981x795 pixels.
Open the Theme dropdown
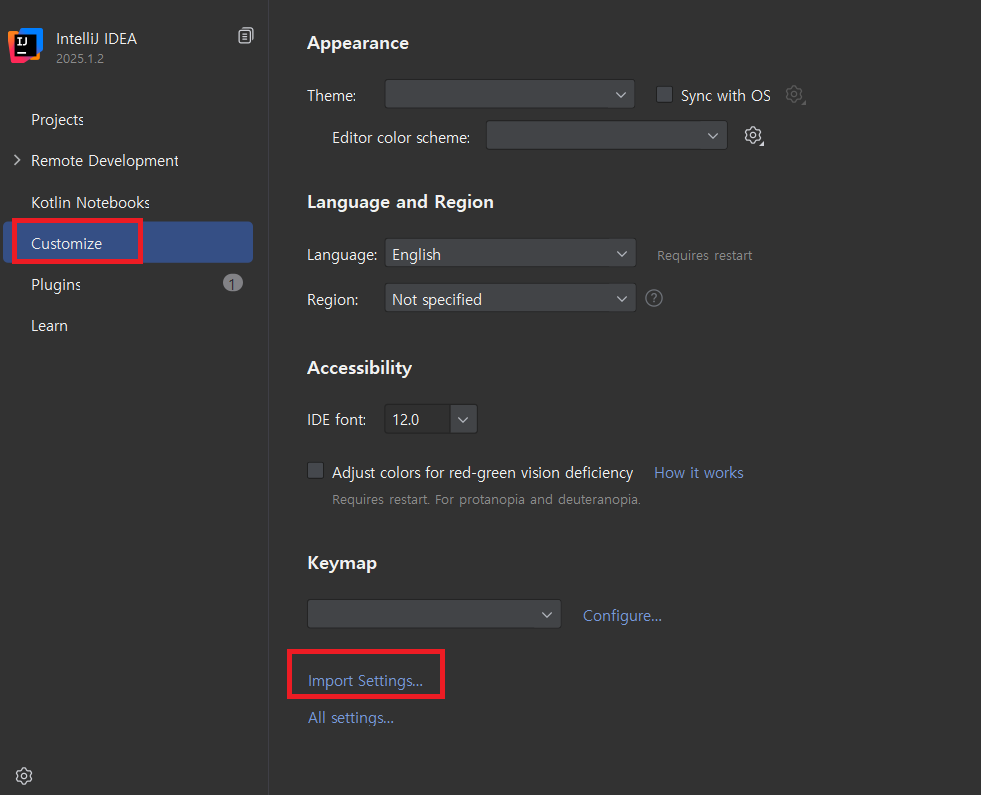(x=509, y=95)
